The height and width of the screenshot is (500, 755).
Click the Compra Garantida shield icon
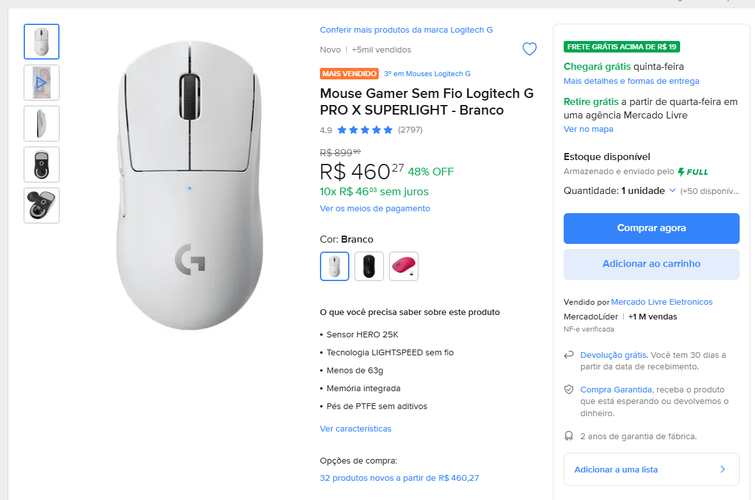pos(569,389)
